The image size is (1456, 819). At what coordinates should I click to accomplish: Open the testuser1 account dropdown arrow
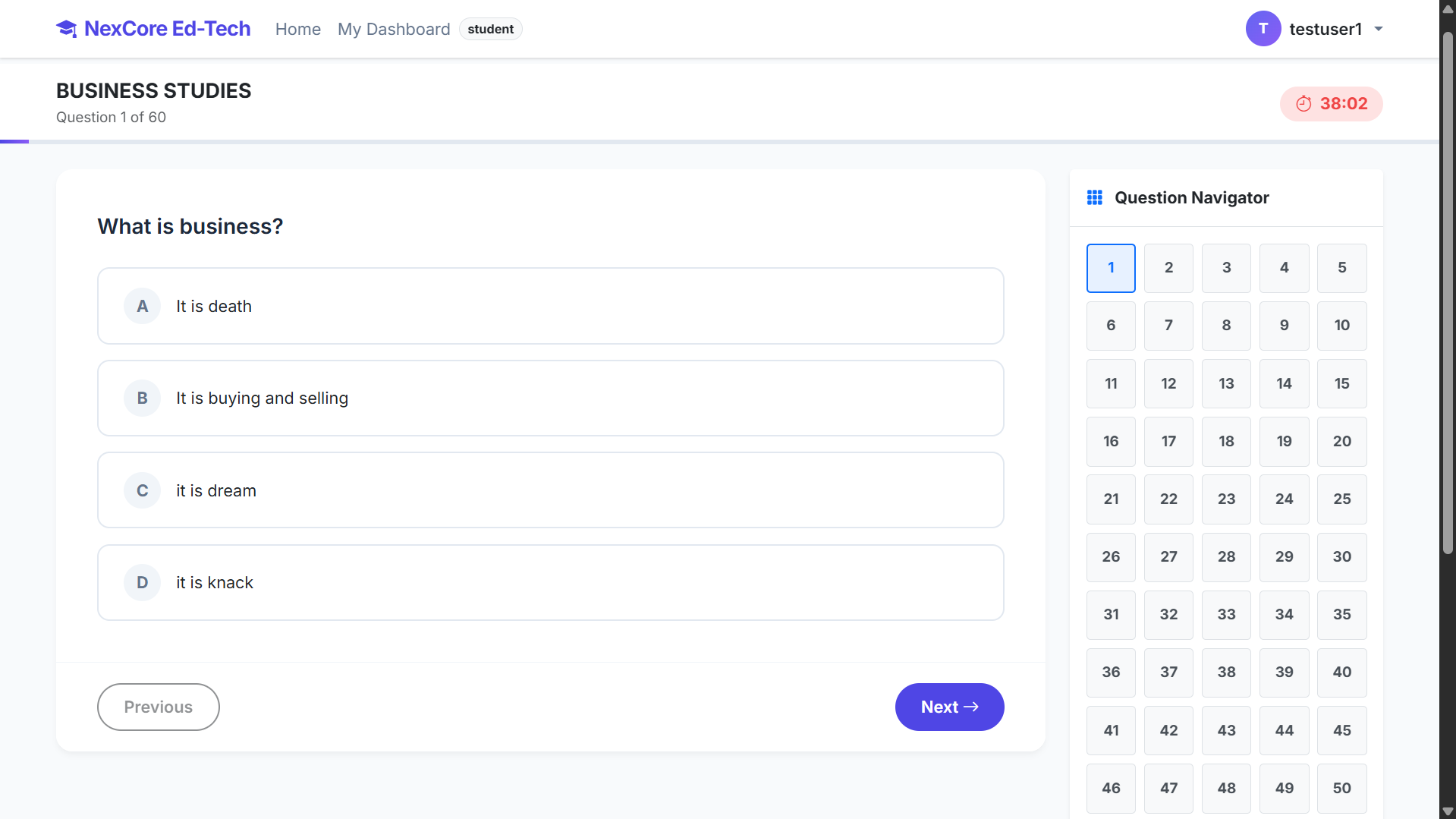click(1379, 30)
